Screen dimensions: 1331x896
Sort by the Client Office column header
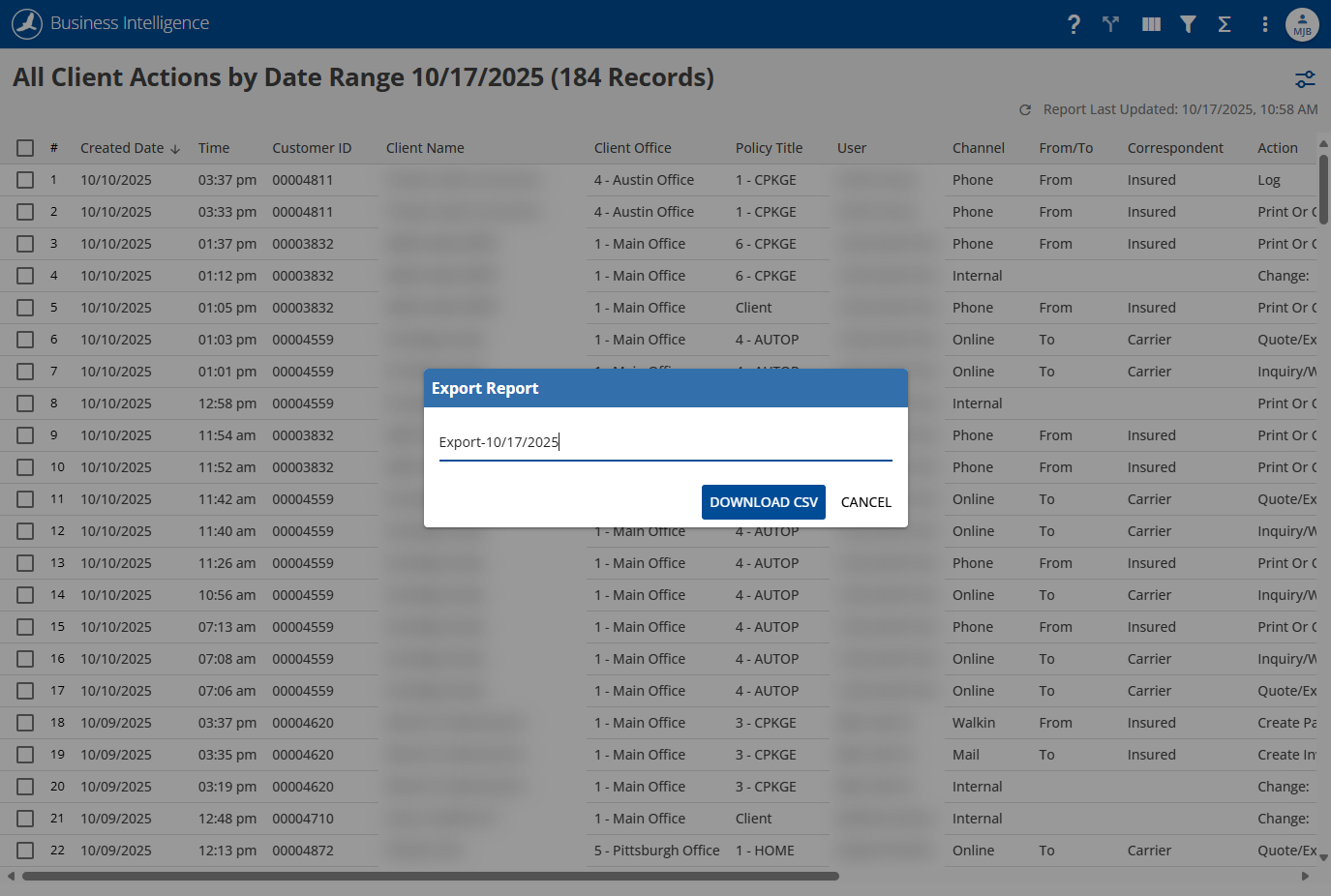(633, 148)
